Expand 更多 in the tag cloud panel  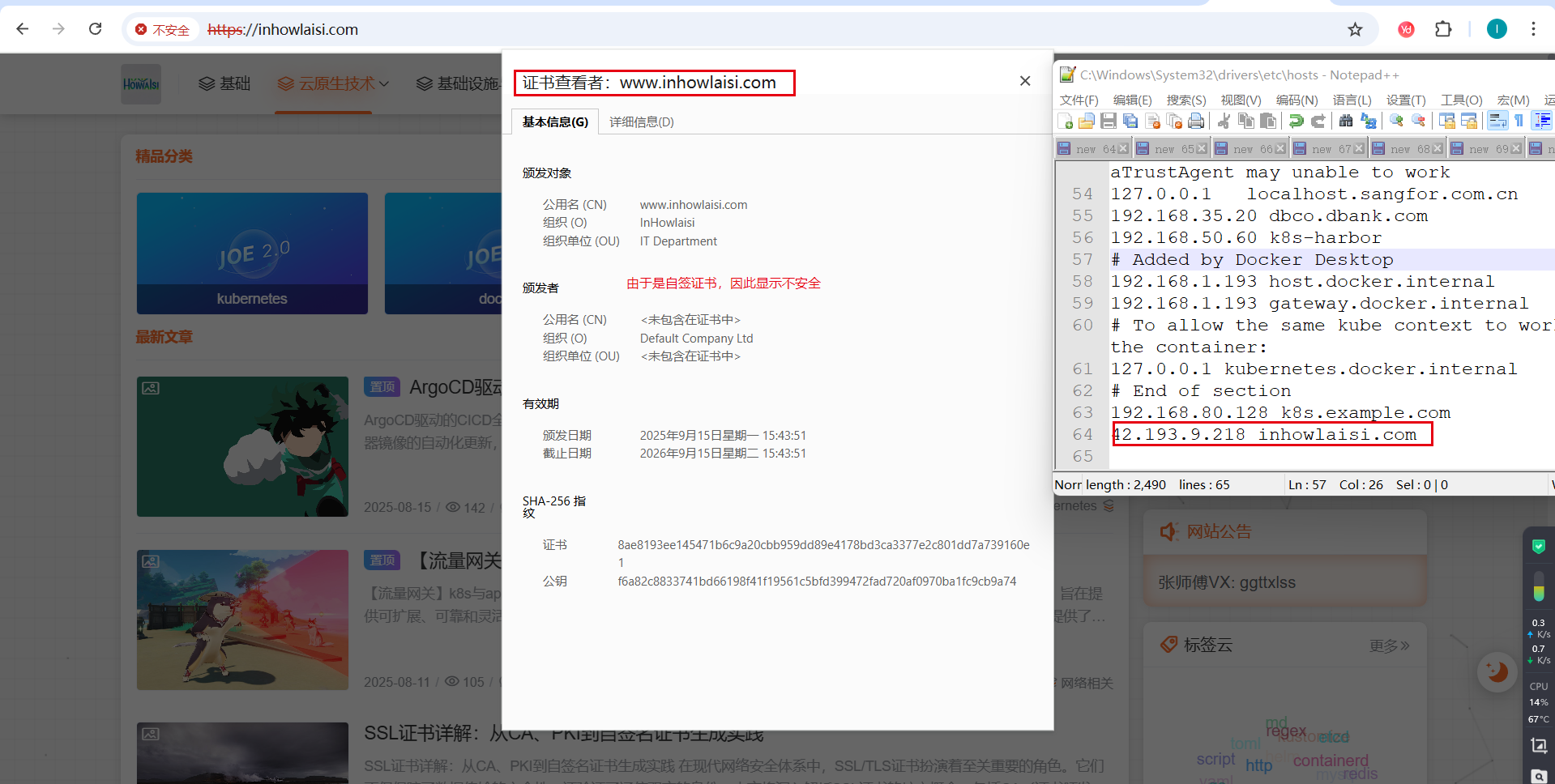tap(1389, 646)
